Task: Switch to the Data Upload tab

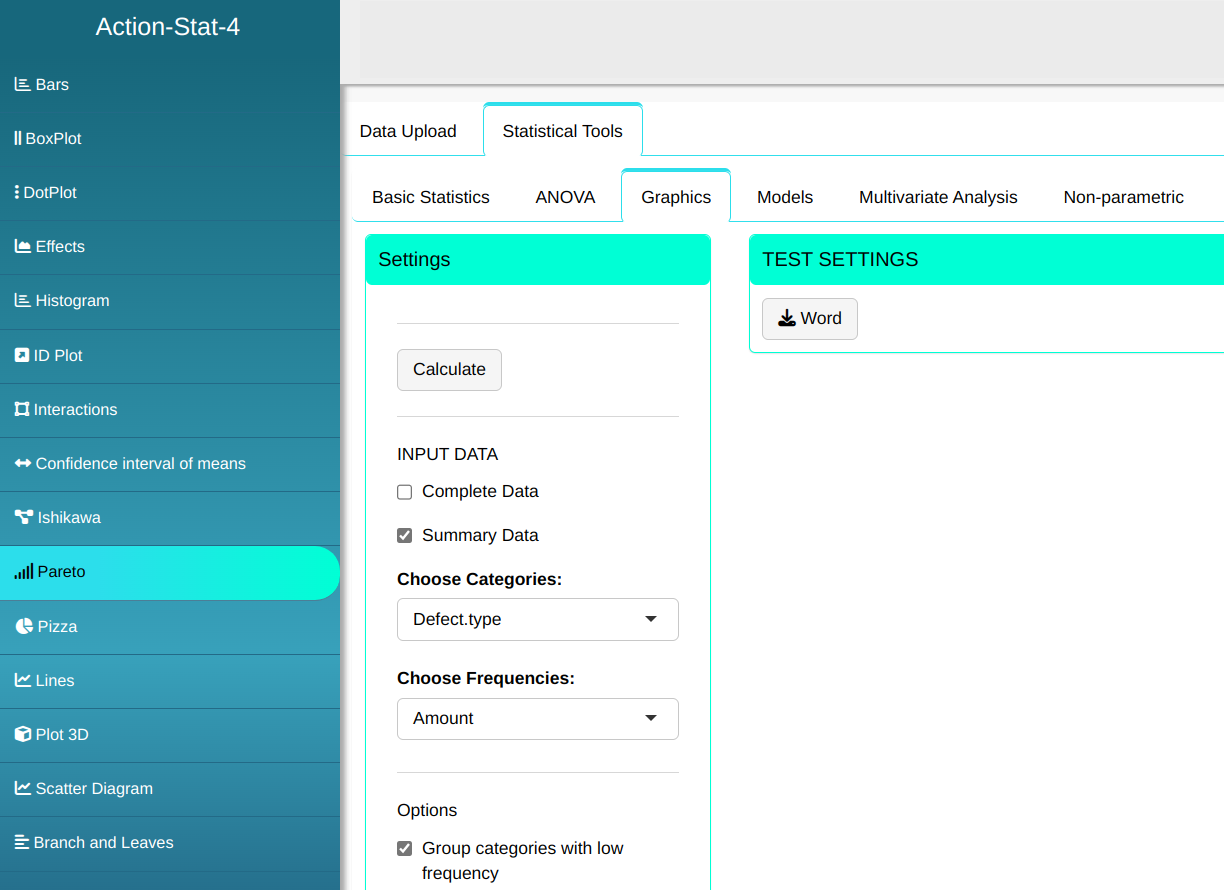Action: (x=408, y=132)
